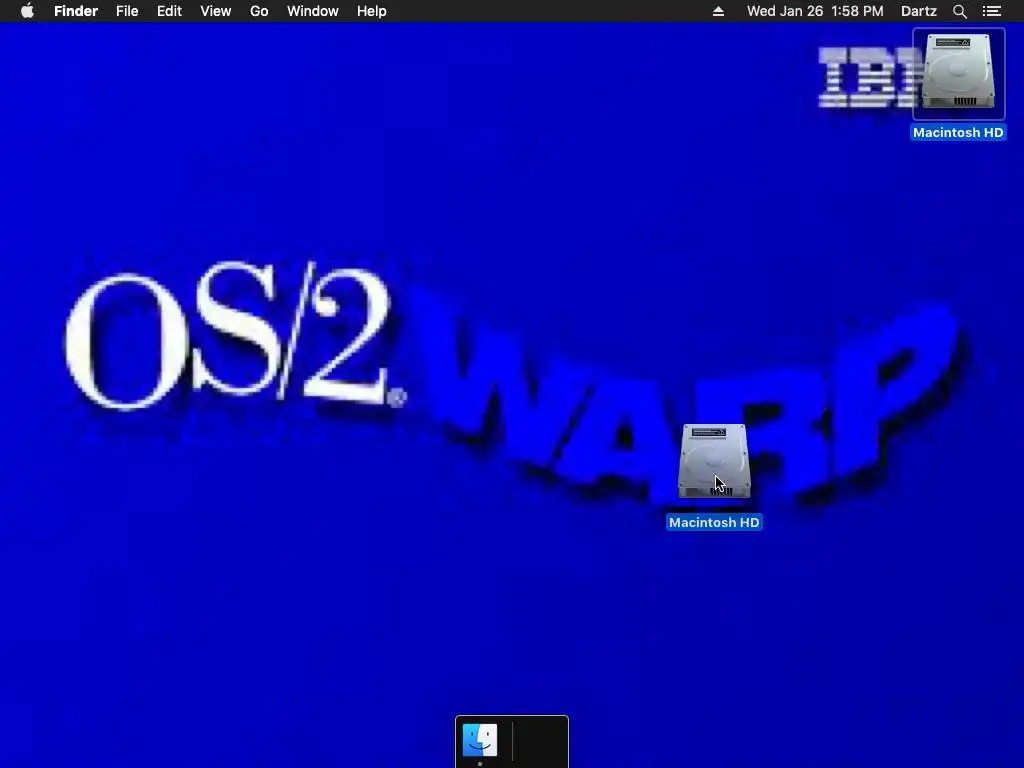Open the Window menu

pyautogui.click(x=313, y=11)
